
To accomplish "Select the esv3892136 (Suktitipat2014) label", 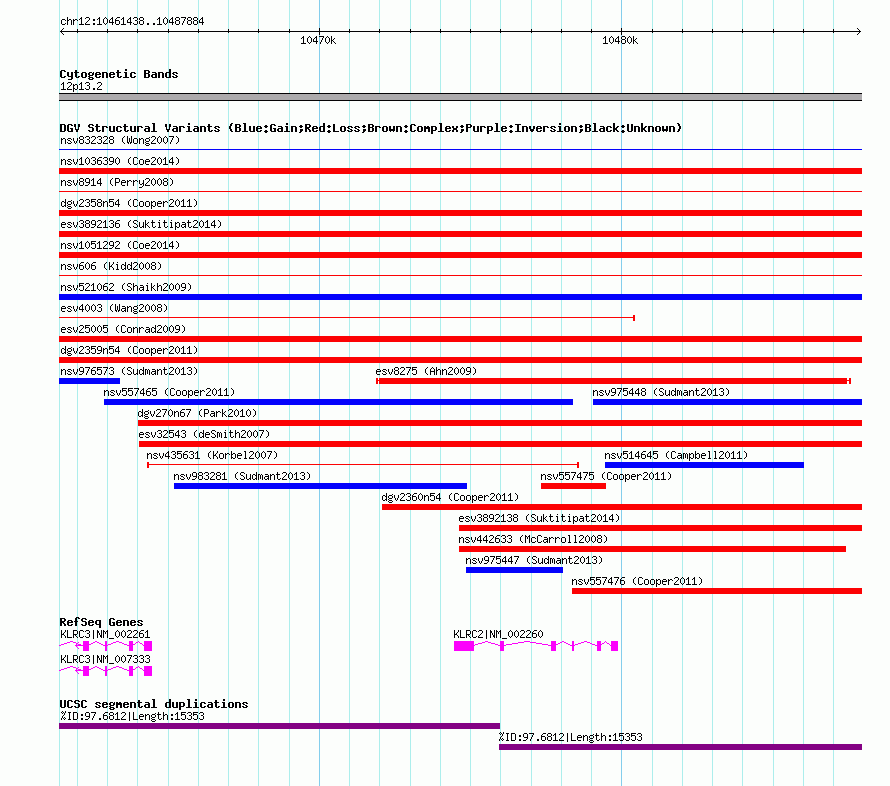I will pyautogui.click(x=141, y=224).
